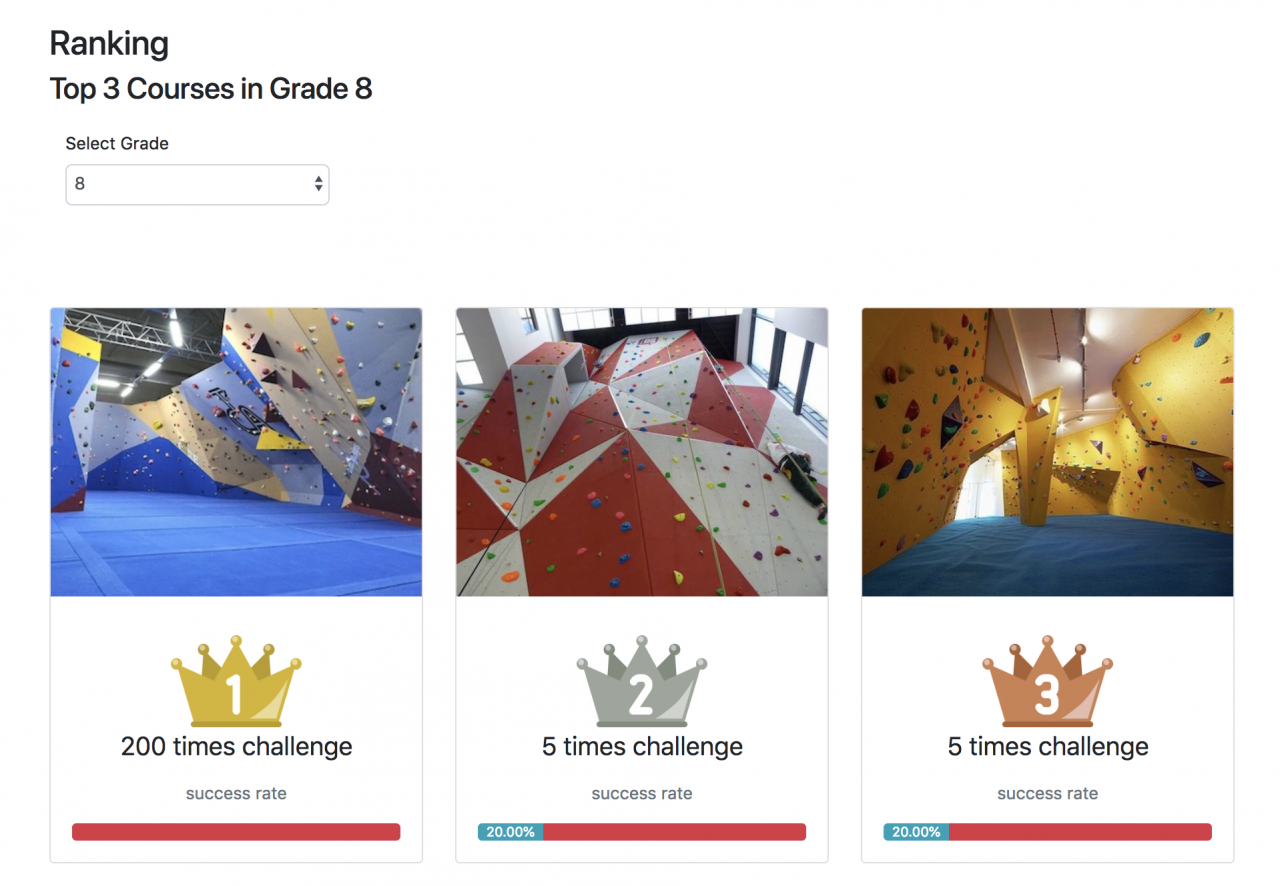Click the red portion of third card's bar
Image resolution: width=1280 pixels, height=886 pixels.
coord(1080,832)
